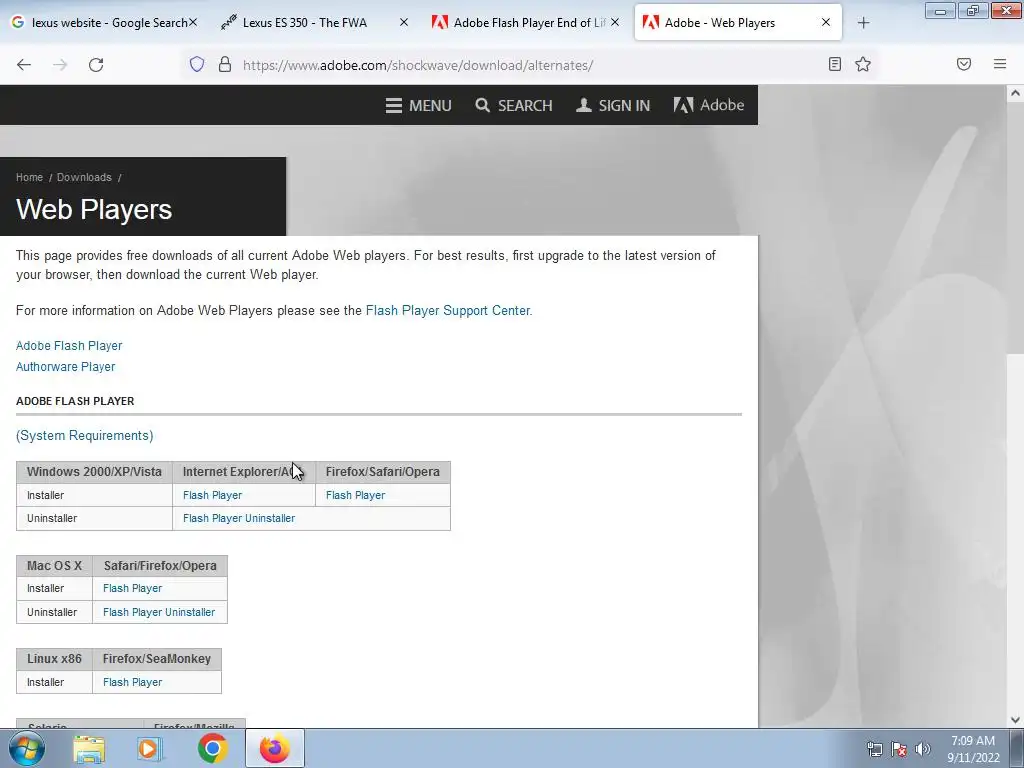Viewport: 1024px width, 768px height.
Task: Go back using browser back arrow
Action: (24, 65)
